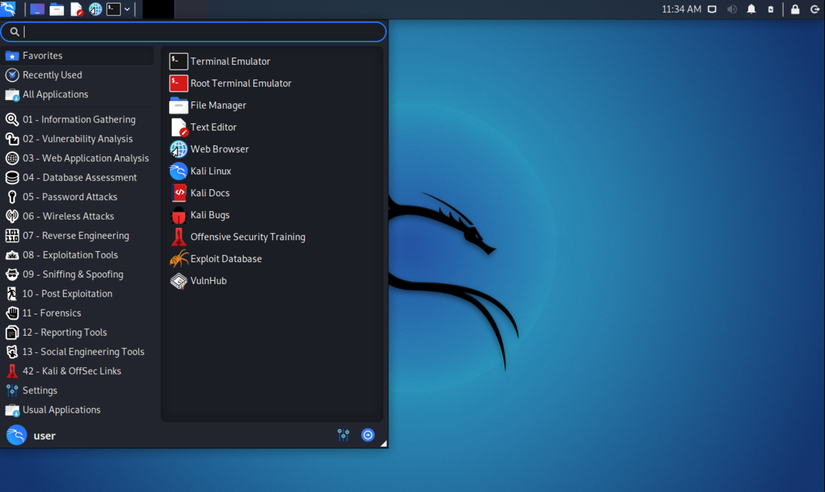Click the black workspace switcher box in panel
This screenshot has width=825, height=492.
(x=158, y=9)
